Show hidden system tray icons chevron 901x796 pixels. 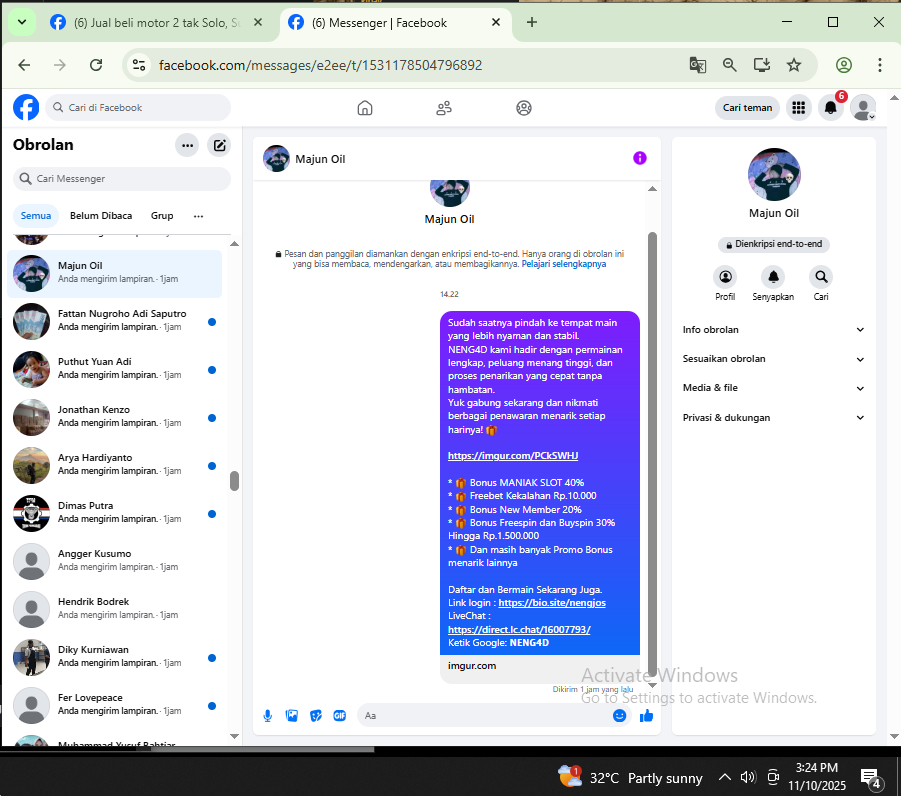pos(725,777)
